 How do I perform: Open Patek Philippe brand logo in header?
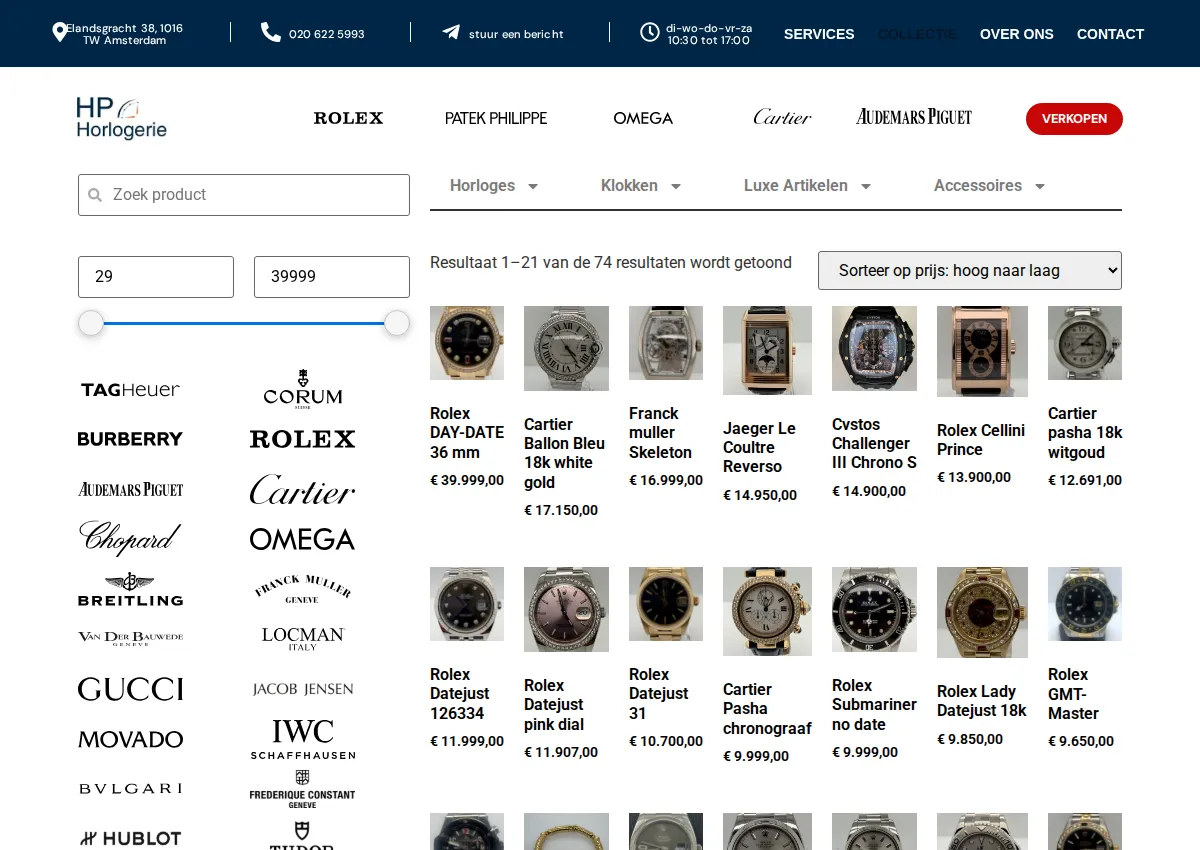[496, 118]
